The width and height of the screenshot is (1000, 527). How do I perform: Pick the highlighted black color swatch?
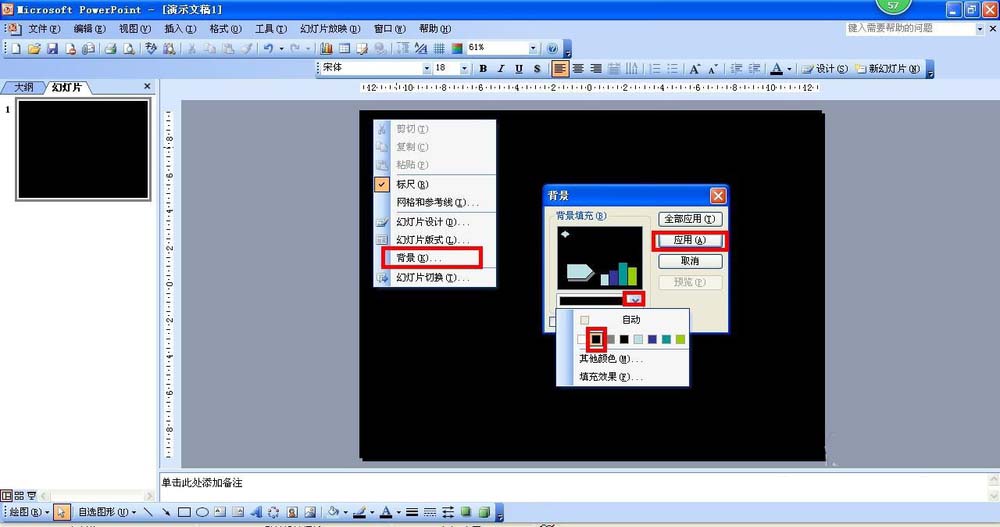point(596,339)
